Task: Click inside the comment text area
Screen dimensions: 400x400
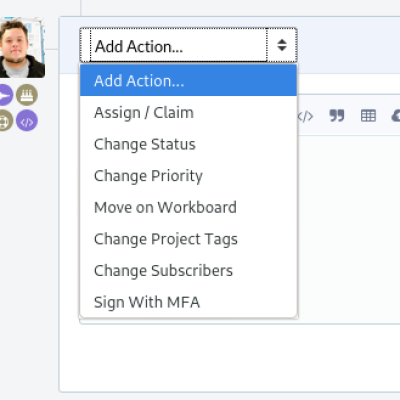Action: click(x=348, y=228)
